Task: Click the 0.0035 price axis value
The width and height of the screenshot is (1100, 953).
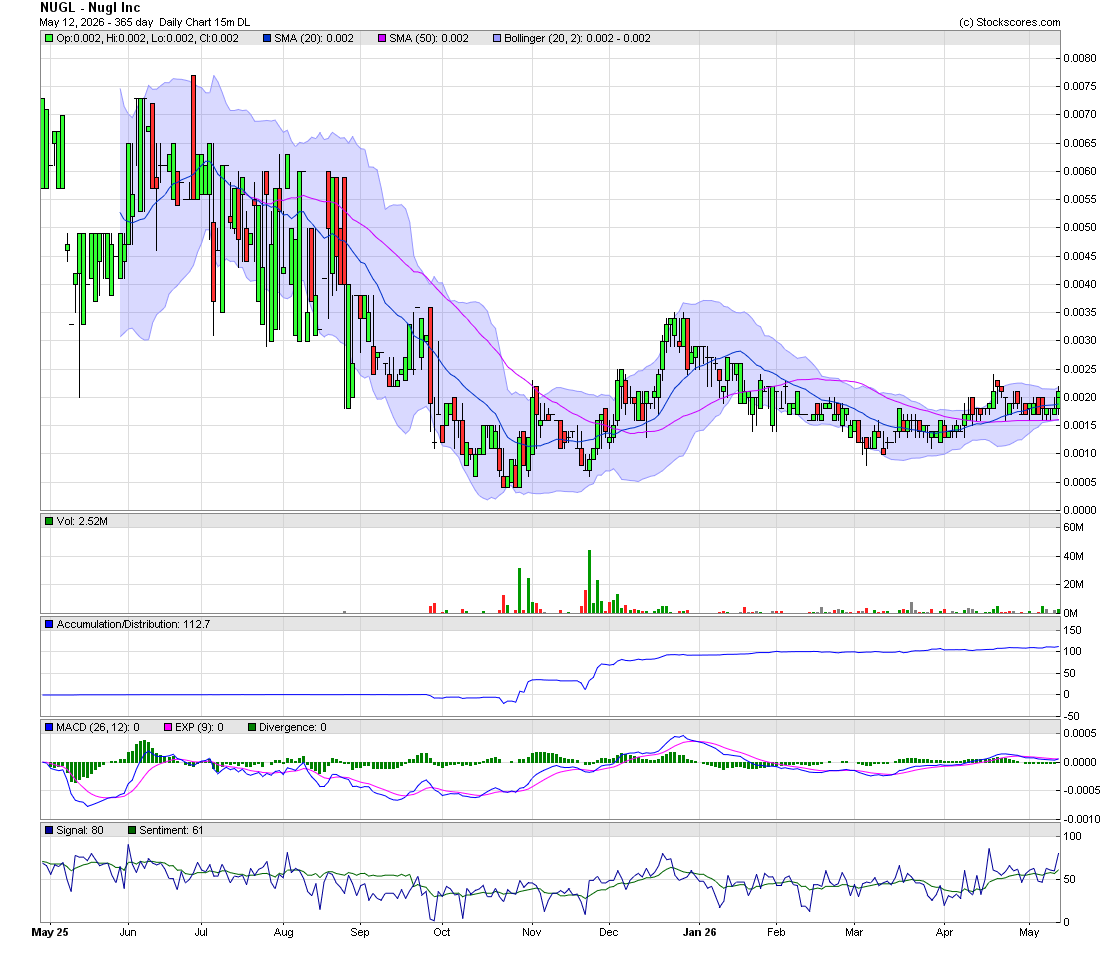Action: [1080, 312]
